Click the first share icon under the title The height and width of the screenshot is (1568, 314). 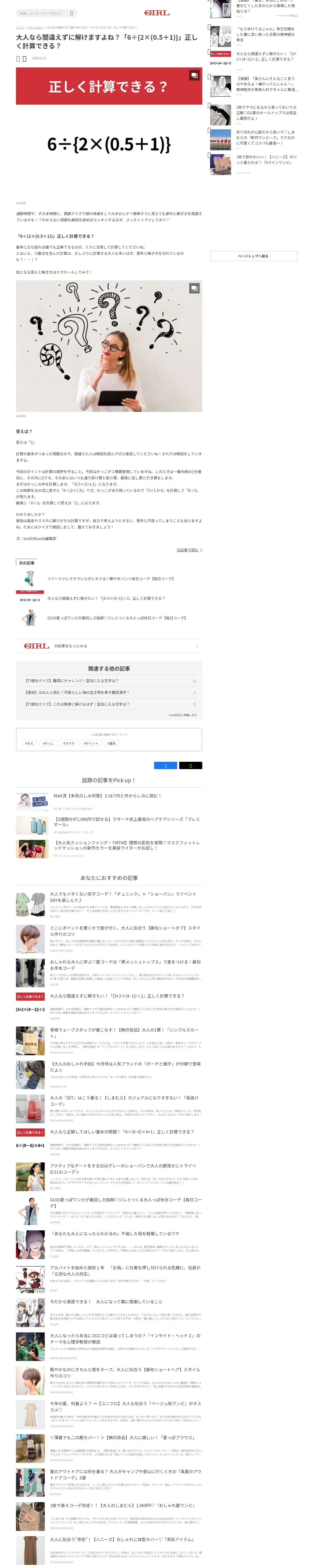18,59
